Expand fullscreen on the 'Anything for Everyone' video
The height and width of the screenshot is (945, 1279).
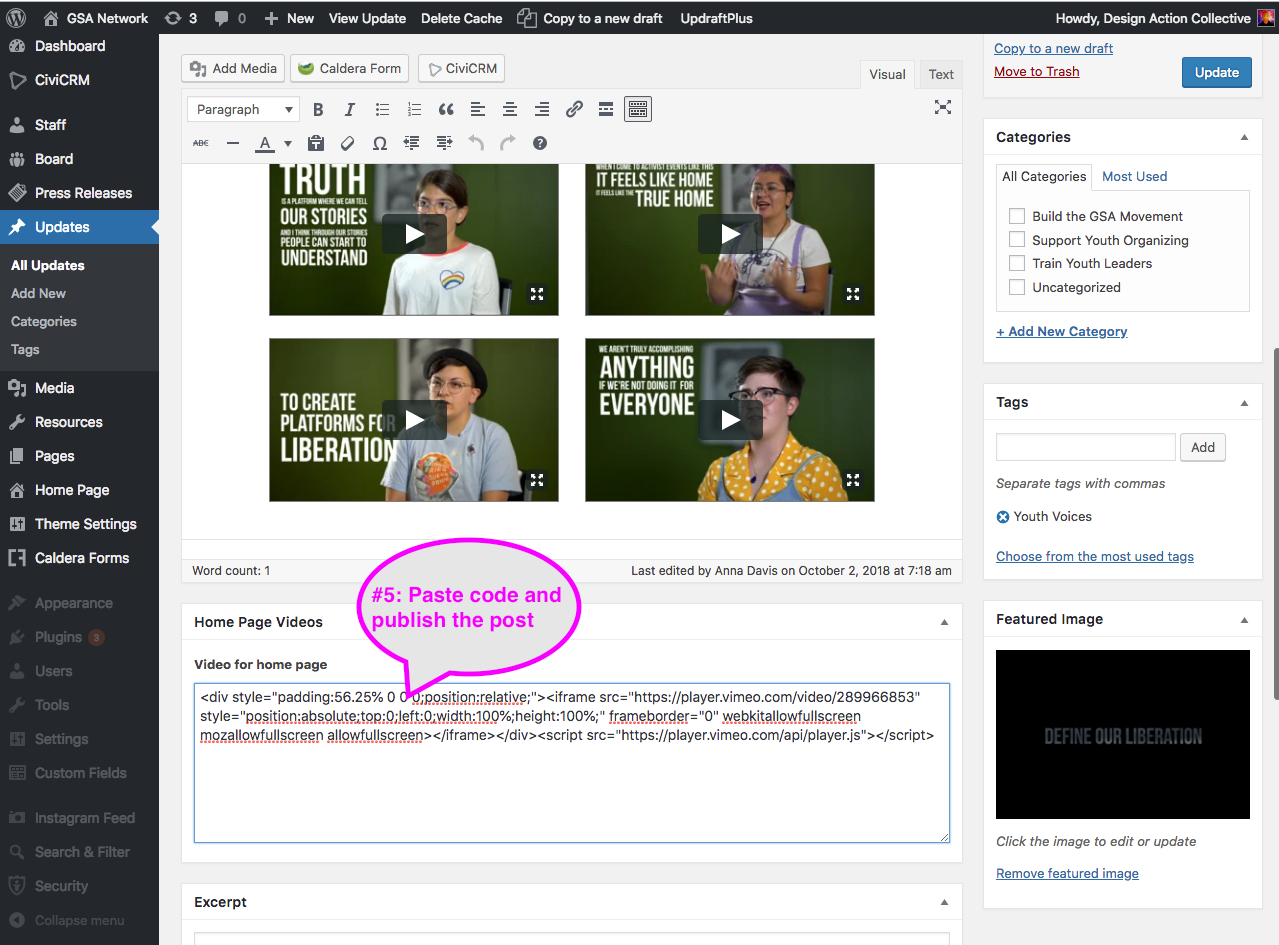(853, 479)
